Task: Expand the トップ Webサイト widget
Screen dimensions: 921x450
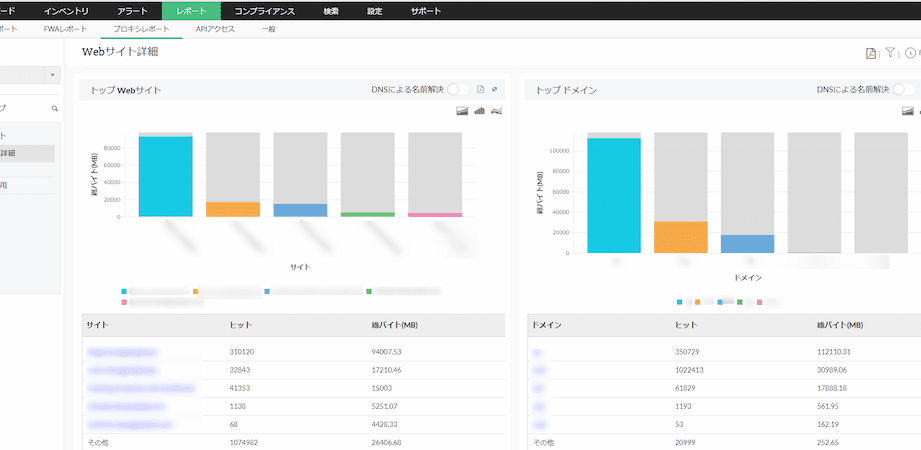Action: (x=494, y=90)
